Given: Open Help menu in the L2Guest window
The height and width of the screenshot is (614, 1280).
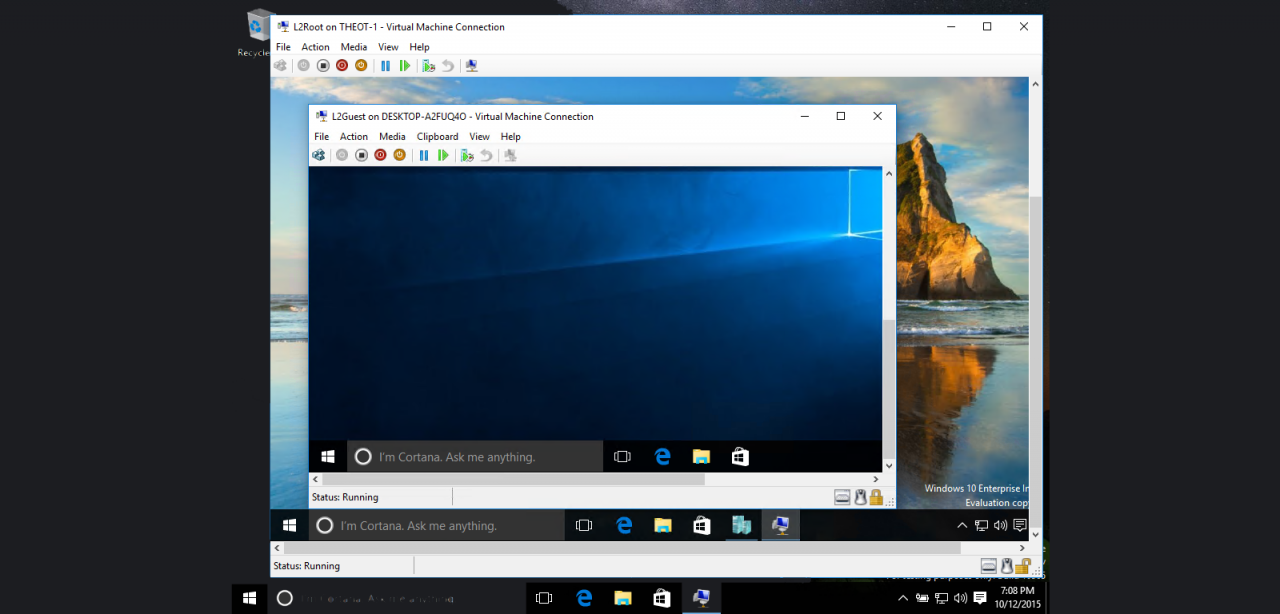Looking at the screenshot, I should [x=511, y=137].
